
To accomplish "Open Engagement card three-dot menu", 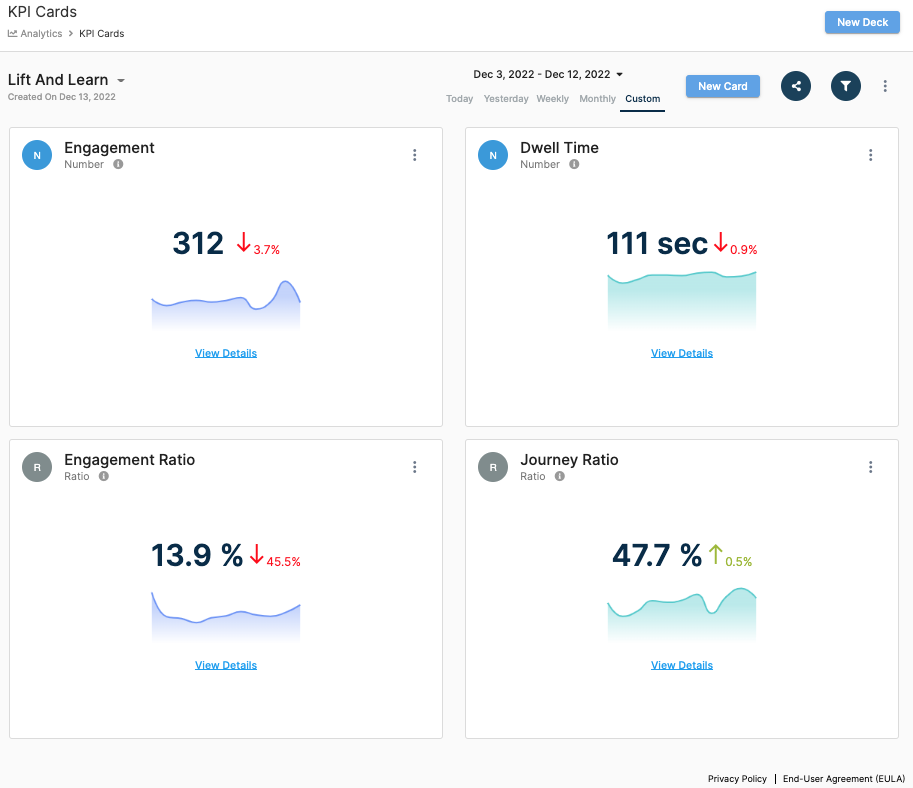I will [x=415, y=155].
